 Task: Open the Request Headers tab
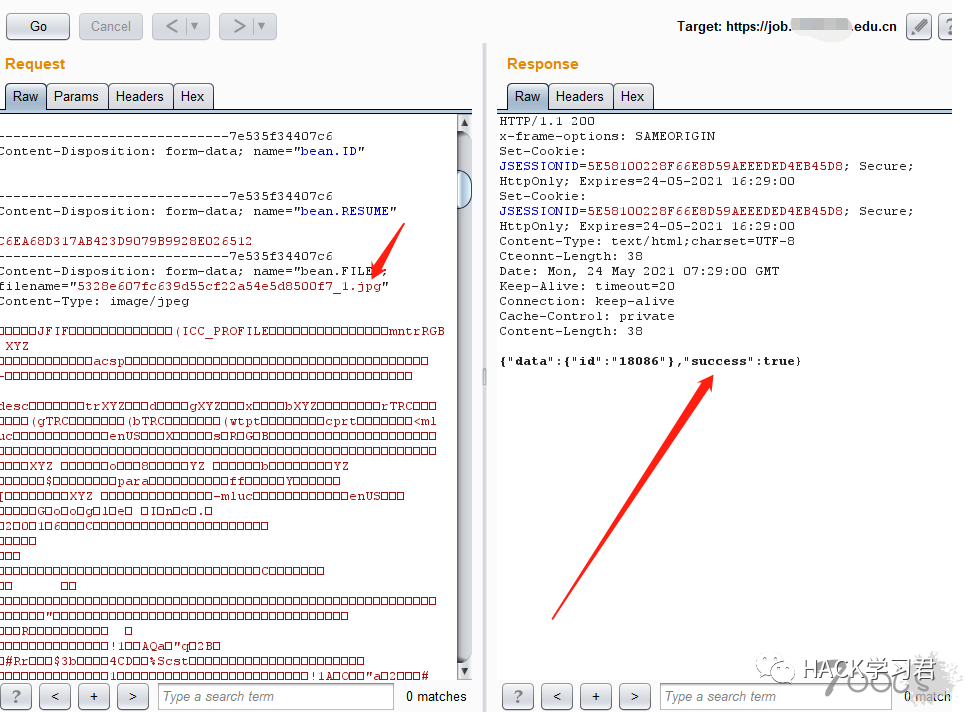[x=139, y=97]
